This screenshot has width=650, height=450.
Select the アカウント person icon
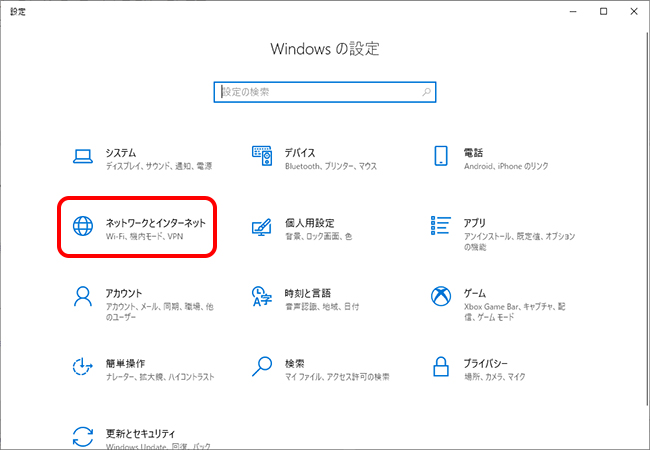(x=83, y=296)
